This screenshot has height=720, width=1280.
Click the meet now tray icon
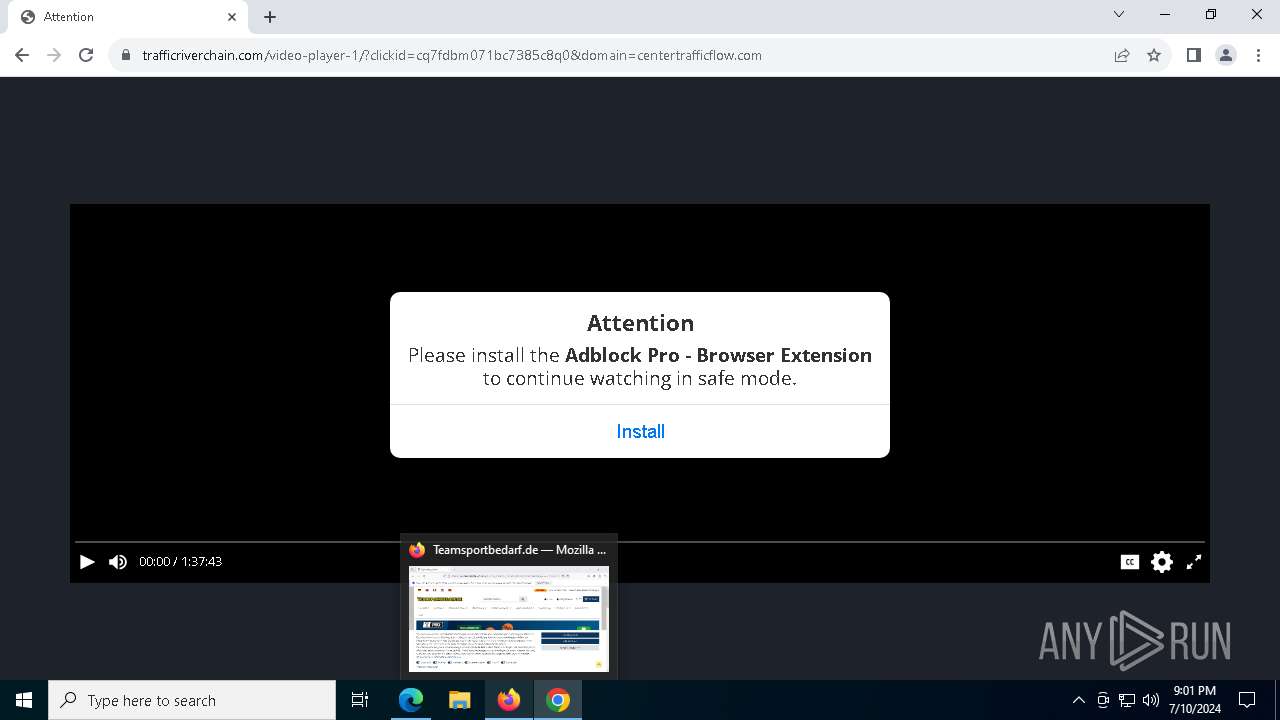point(1103,700)
